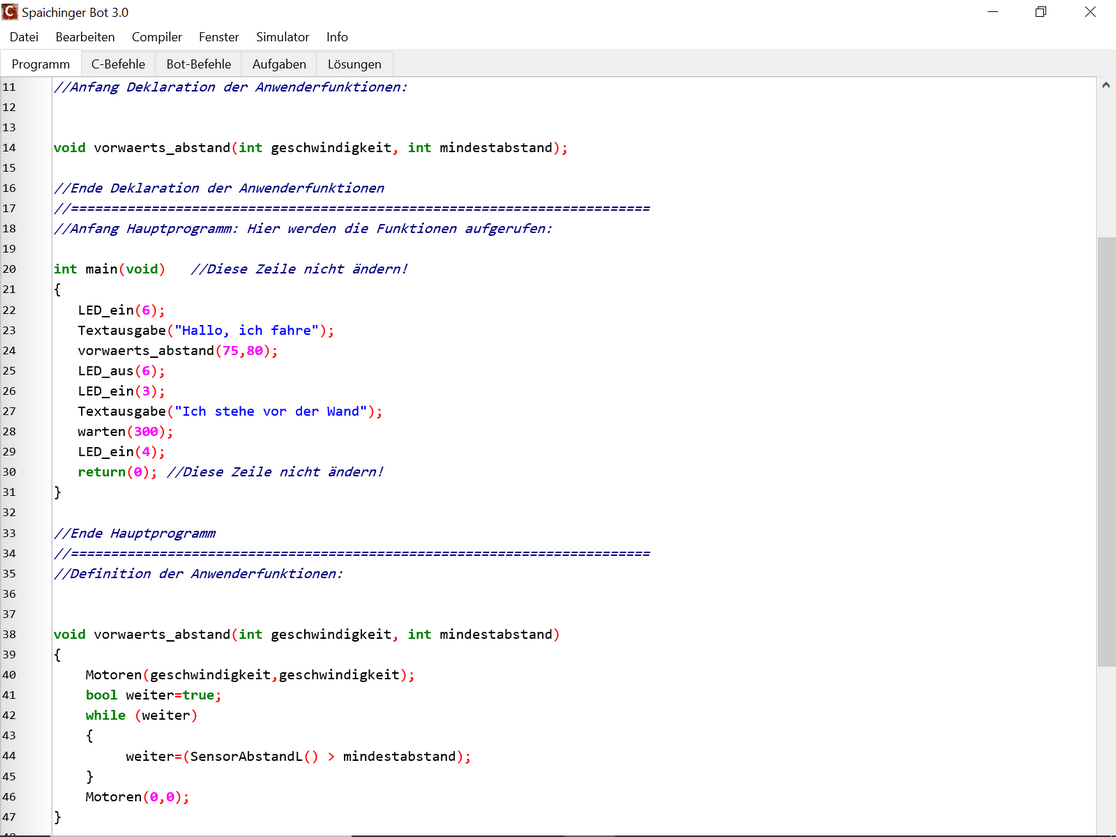Place cursor in the LED_ein(6) line
Viewport: 1116px width, 837px height.
(x=122, y=310)
